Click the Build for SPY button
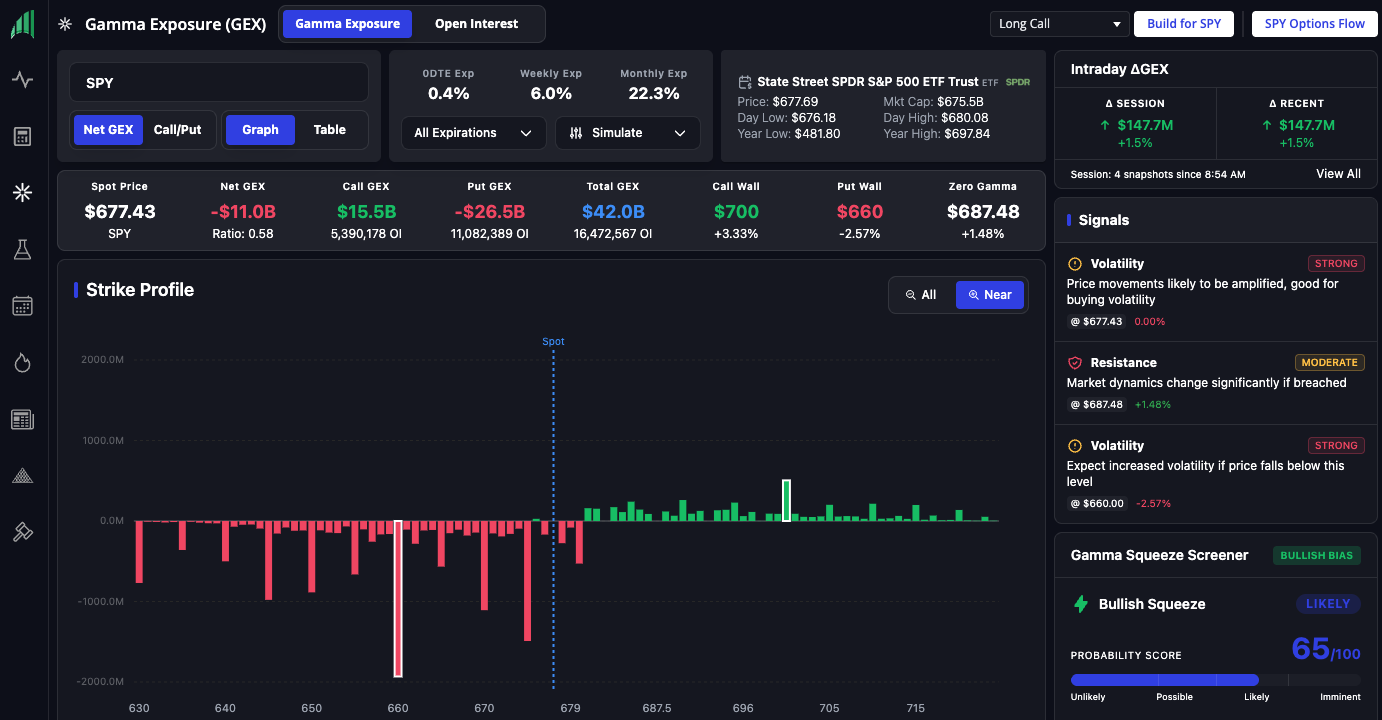 1184,23
